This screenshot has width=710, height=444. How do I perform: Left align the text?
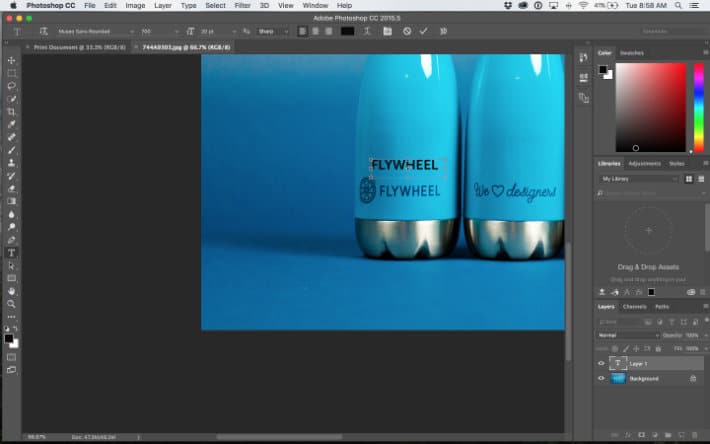pos(302,31)
